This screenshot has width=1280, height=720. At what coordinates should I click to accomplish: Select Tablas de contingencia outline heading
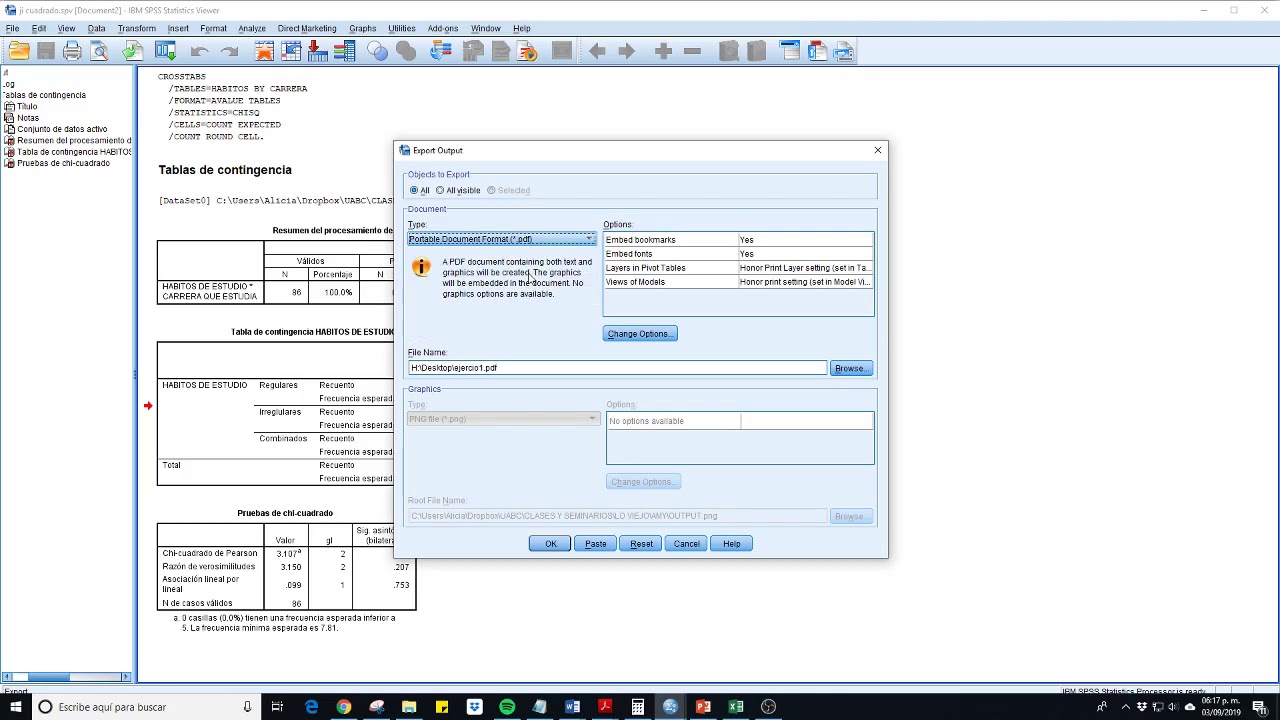pos(44,95)
